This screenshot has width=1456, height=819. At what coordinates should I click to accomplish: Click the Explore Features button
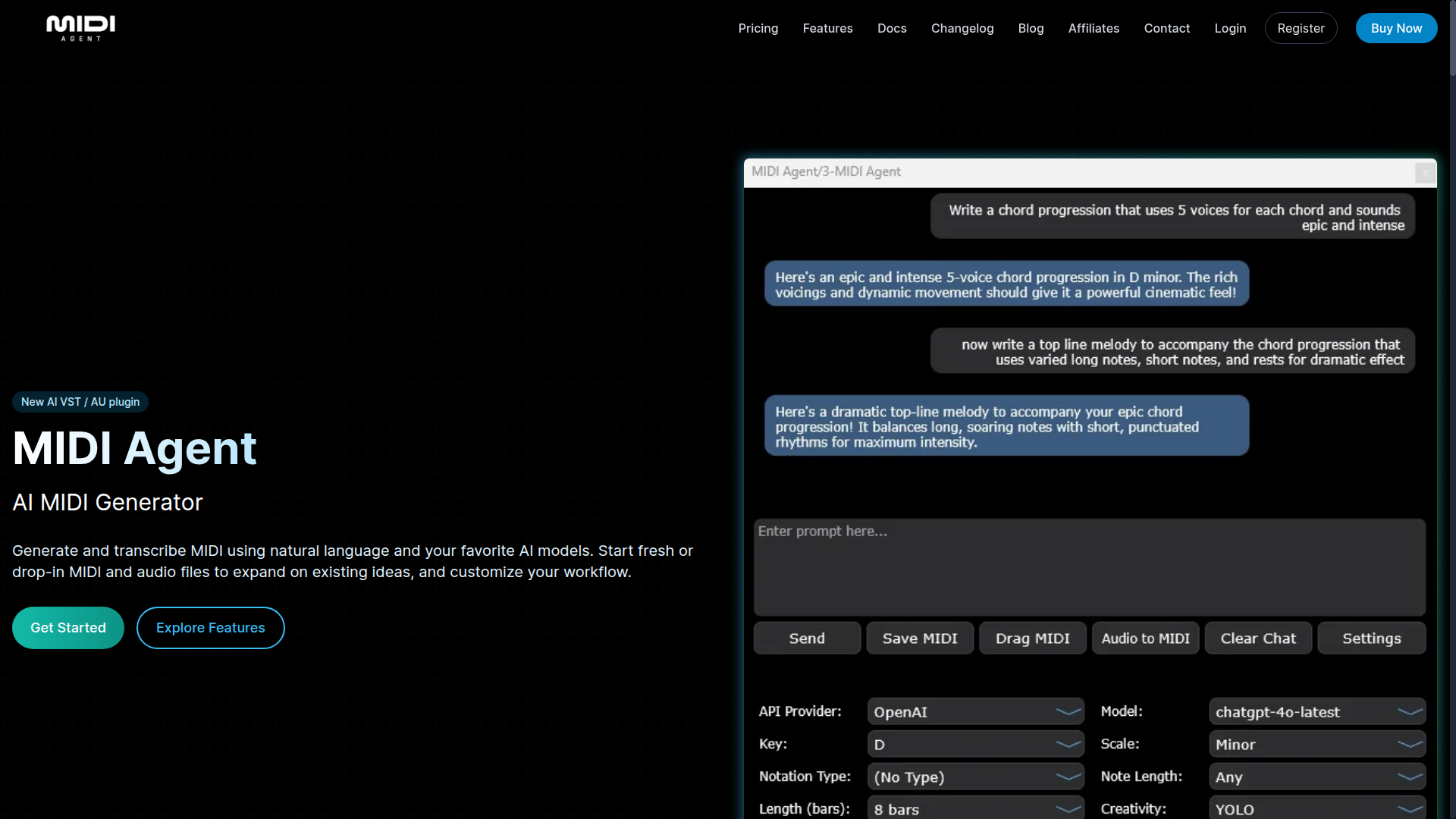click(x=210, y=628)
